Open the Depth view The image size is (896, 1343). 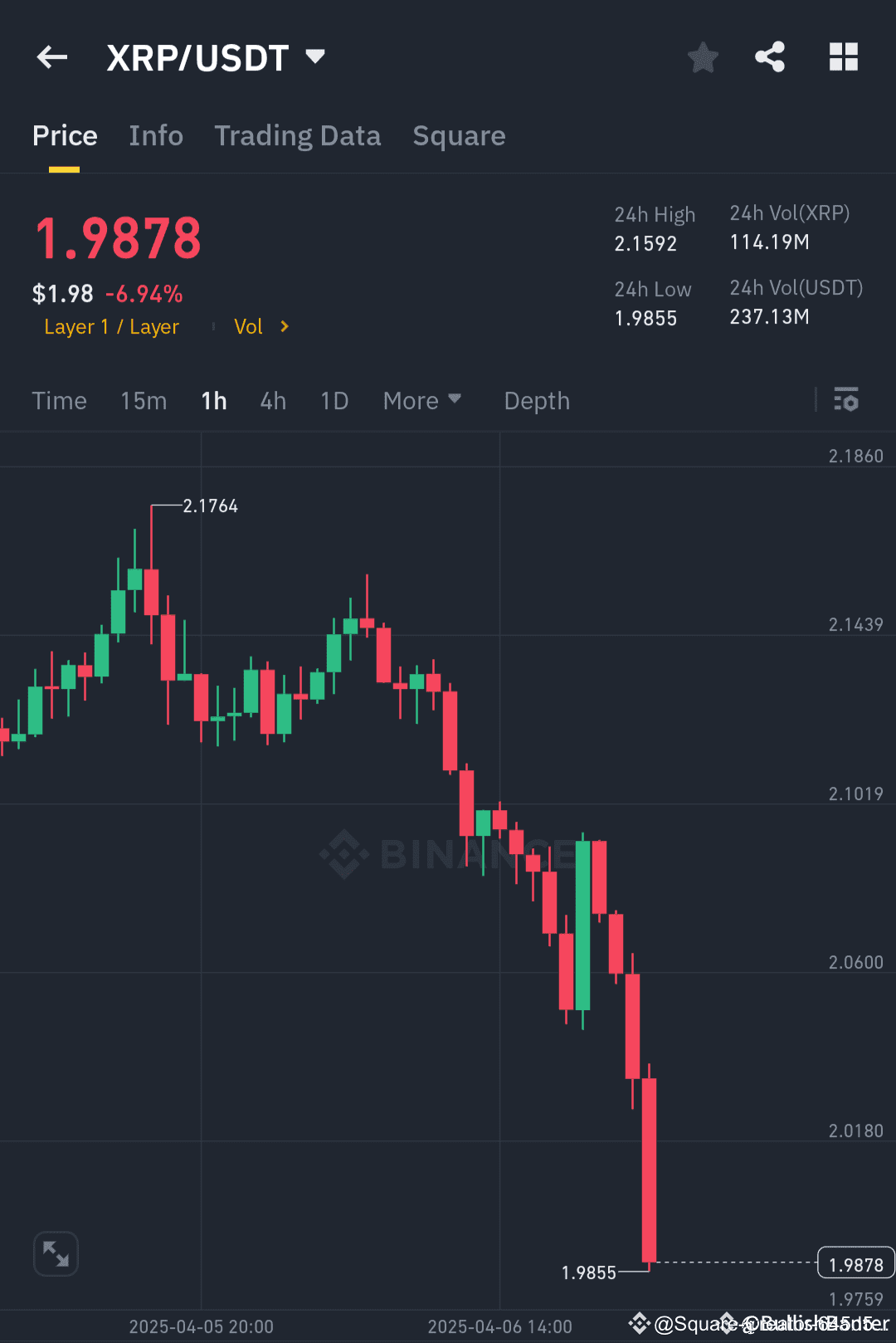click(x=536, y=400)
